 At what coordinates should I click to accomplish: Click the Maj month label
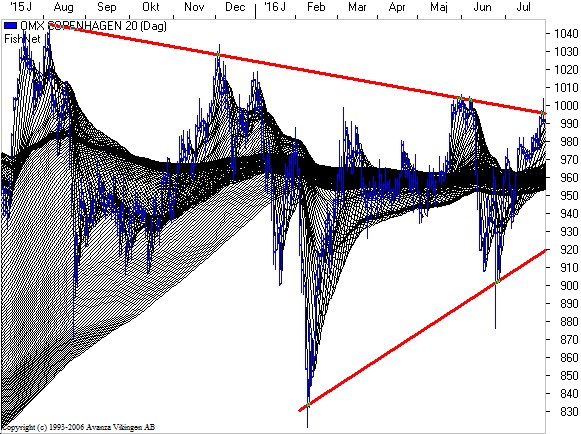(439, 7)
